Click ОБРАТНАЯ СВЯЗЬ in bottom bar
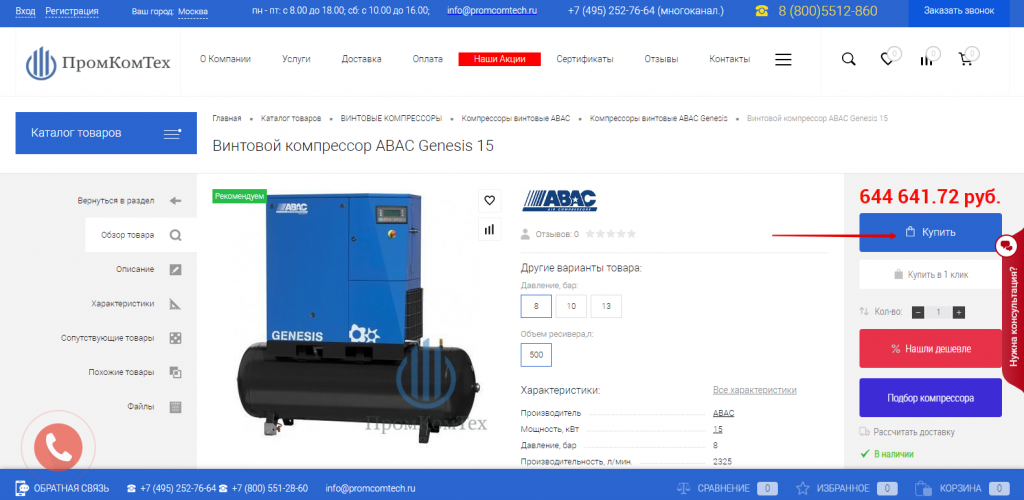Image resolution: width=1024 pixels, height=500 pixels. pos(62,488)
